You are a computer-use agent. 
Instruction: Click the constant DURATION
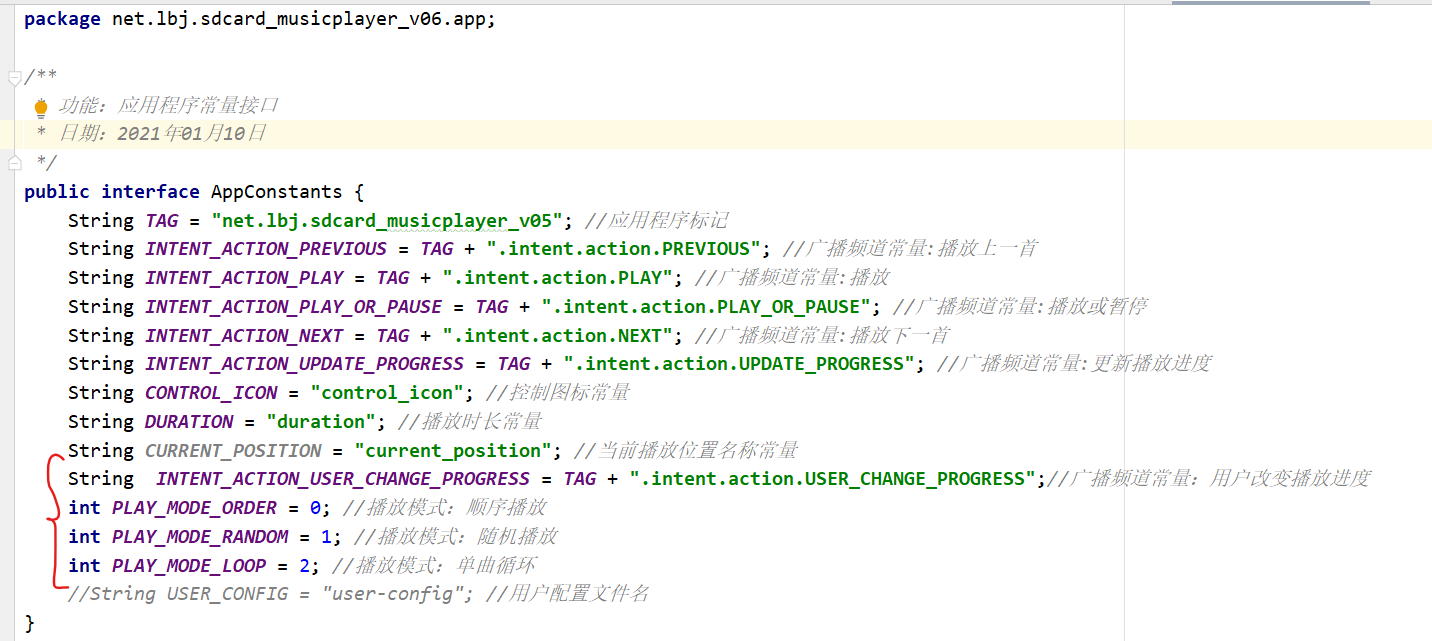(189, 422)
